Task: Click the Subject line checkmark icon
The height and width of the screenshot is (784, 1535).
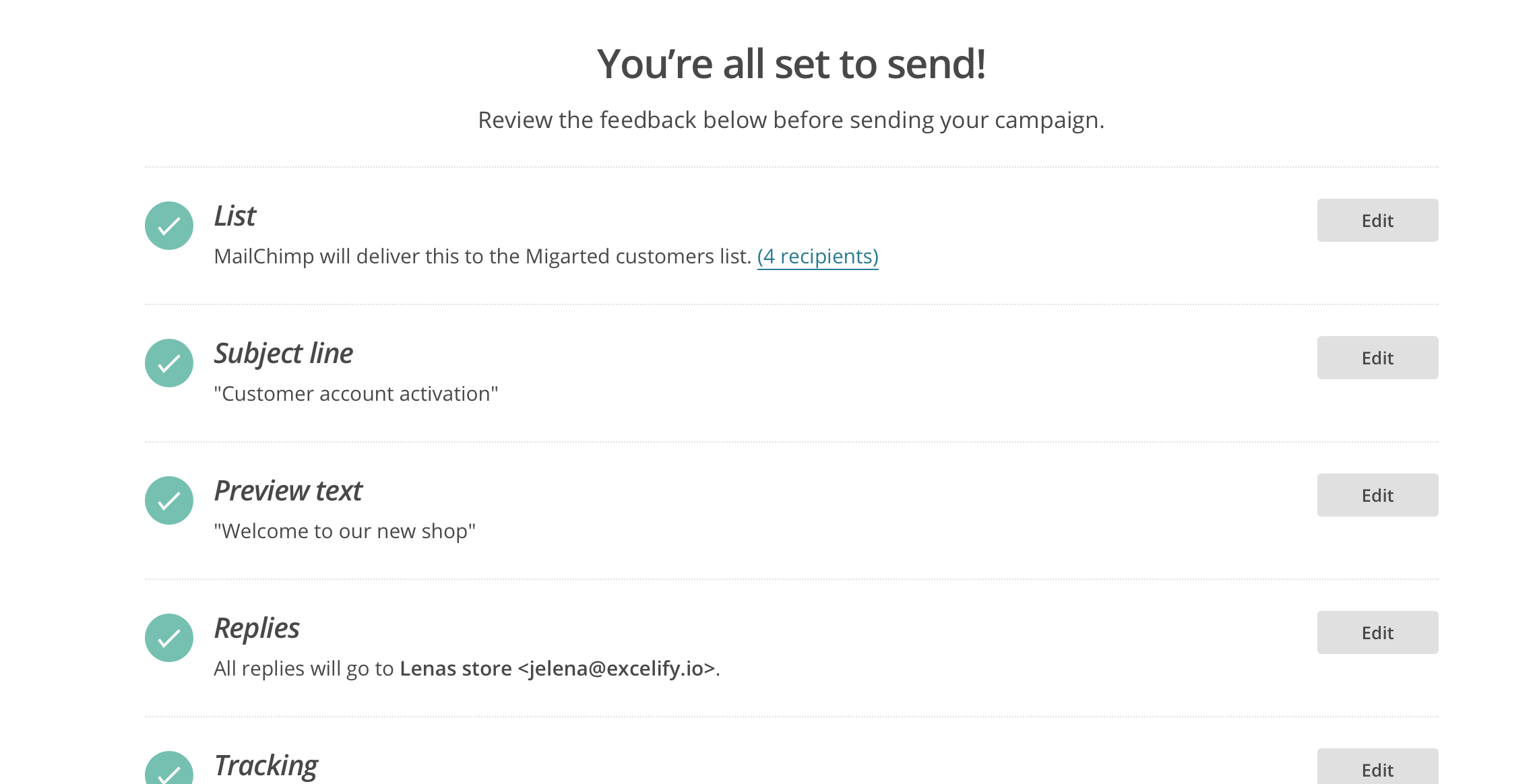Action: 169,363
